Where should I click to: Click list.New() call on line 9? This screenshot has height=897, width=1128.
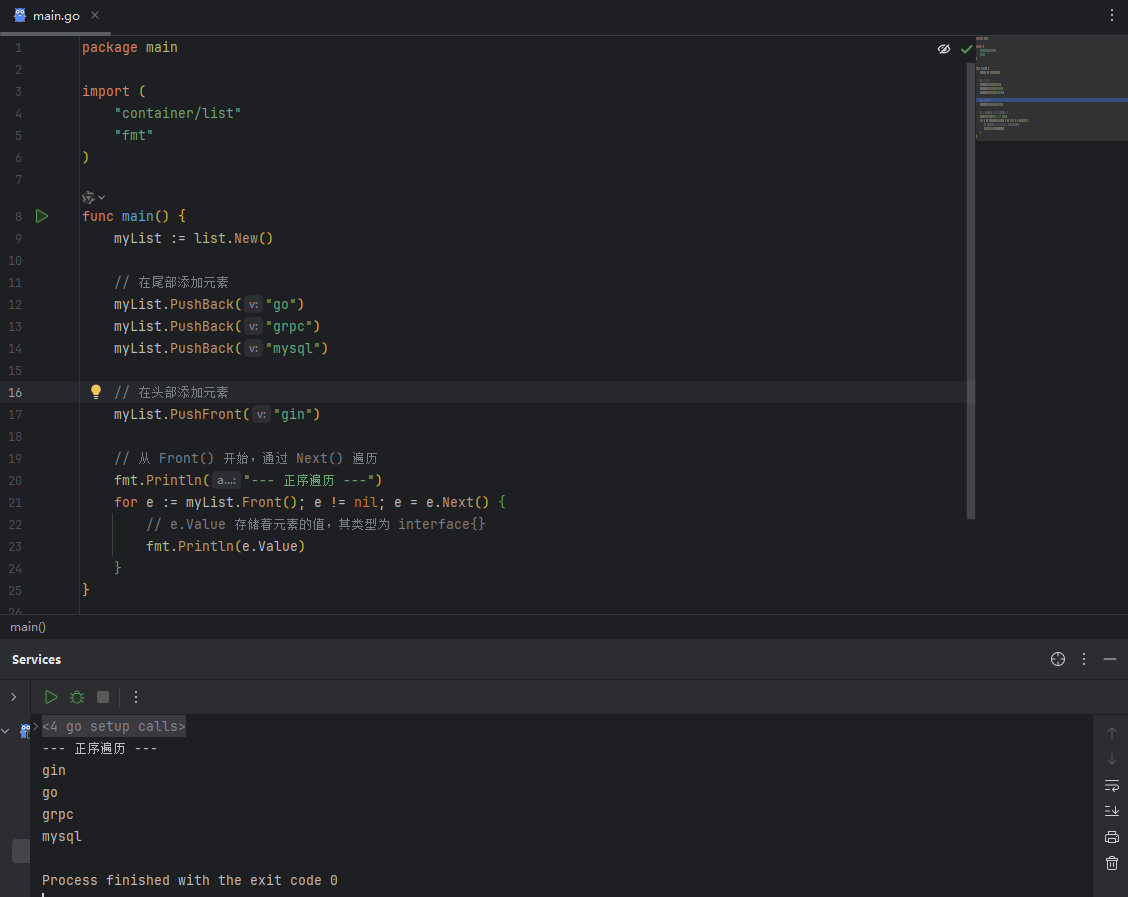(233, 238)
